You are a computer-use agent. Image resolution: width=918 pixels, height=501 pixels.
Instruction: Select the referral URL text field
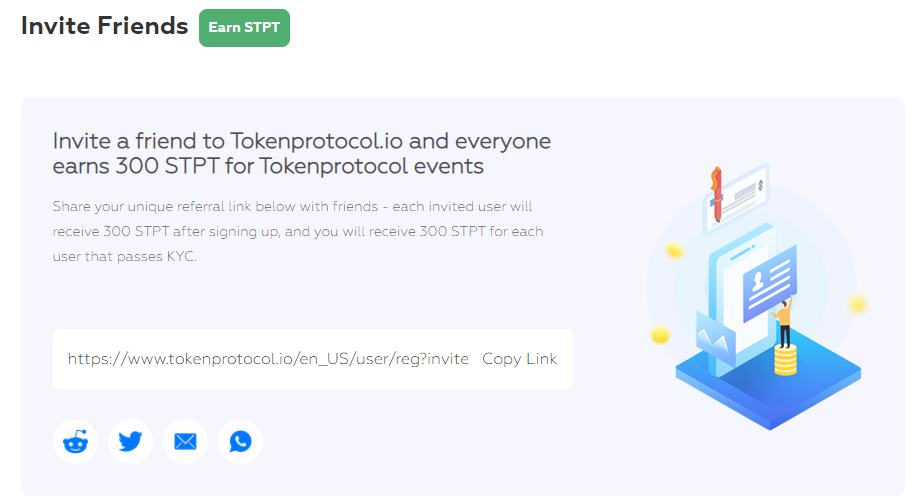pos(267,359)
